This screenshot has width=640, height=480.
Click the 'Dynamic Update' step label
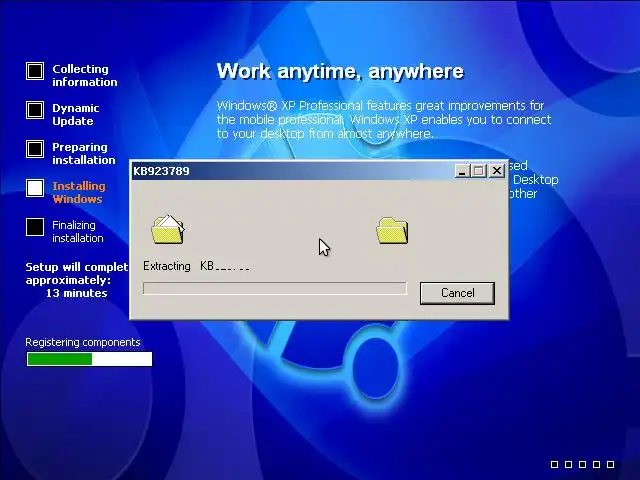tap(76, 115)
